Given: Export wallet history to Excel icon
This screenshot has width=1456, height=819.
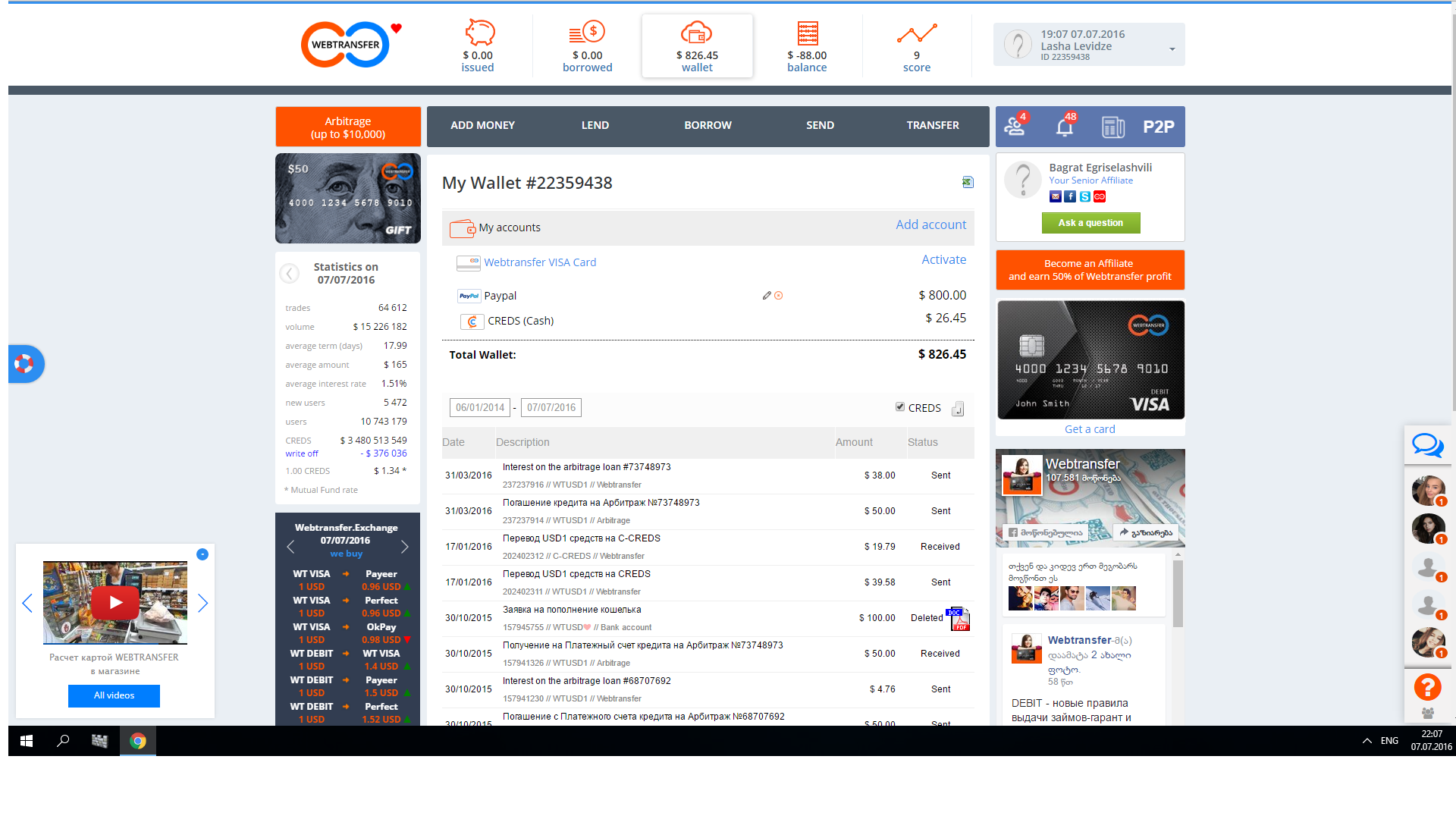Looking at the screenshot, I should pos(968,182).
